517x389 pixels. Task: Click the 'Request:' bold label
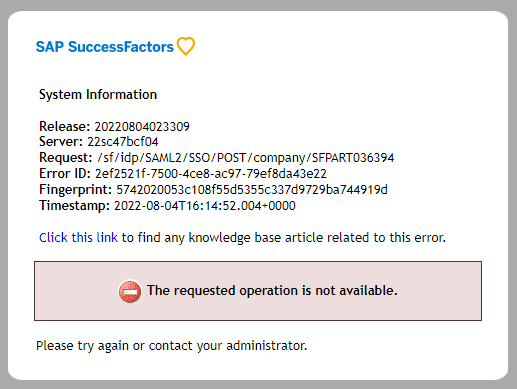(x=66, y=158)
